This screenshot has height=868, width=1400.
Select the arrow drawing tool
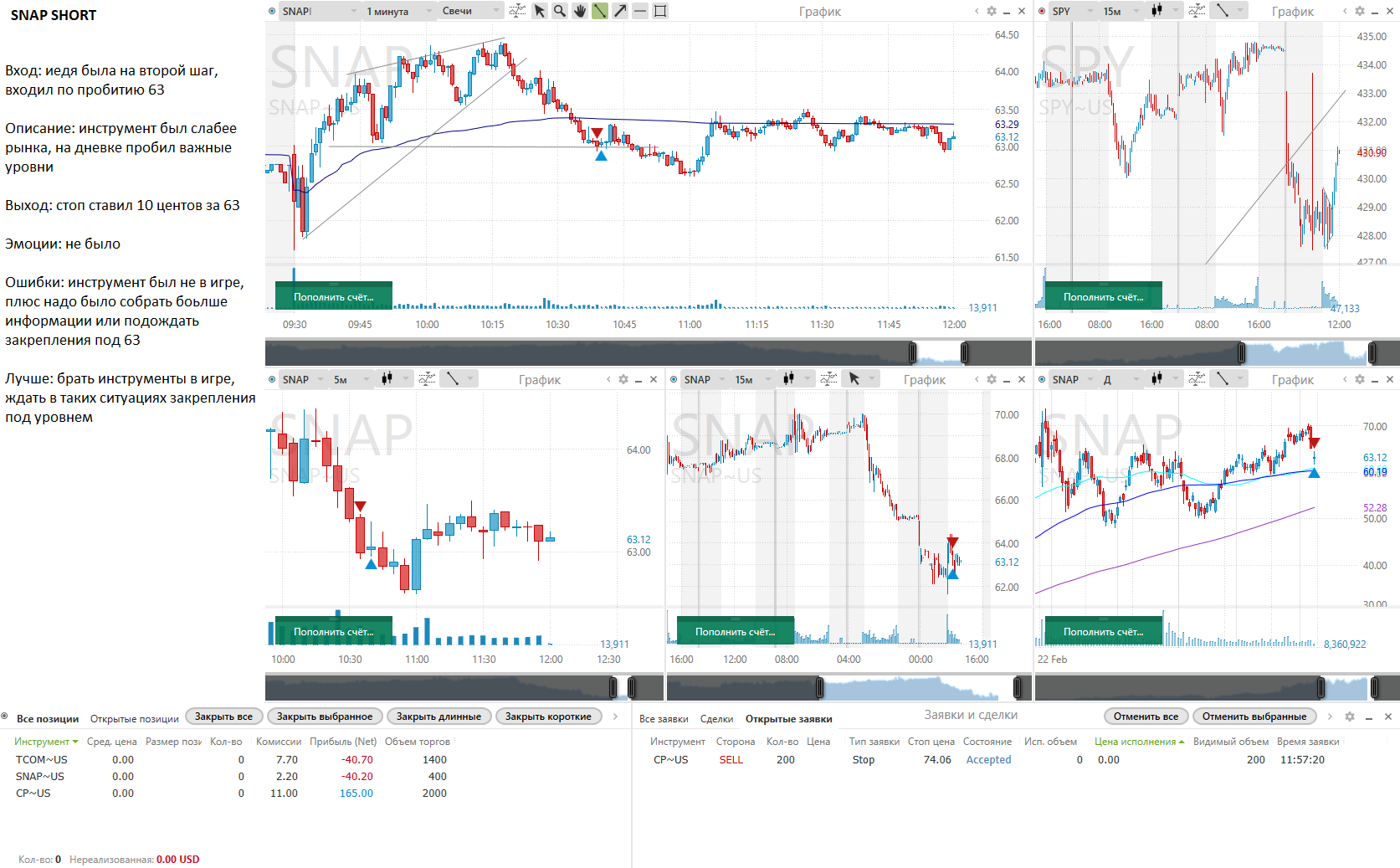coord(619,11)
